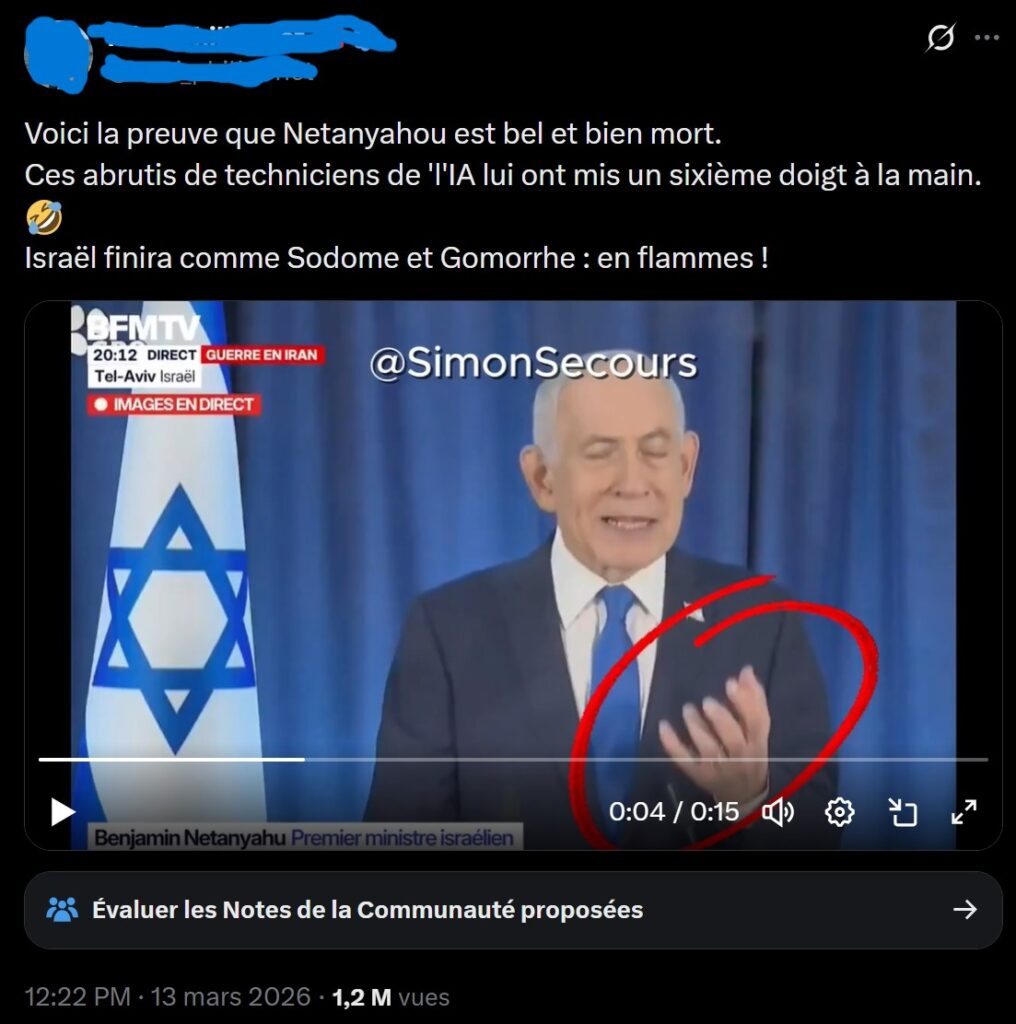Click the arrow on the Community Notes banner
The image size is (1016, 1024).
pyautogui.click(x=964, y=910)
